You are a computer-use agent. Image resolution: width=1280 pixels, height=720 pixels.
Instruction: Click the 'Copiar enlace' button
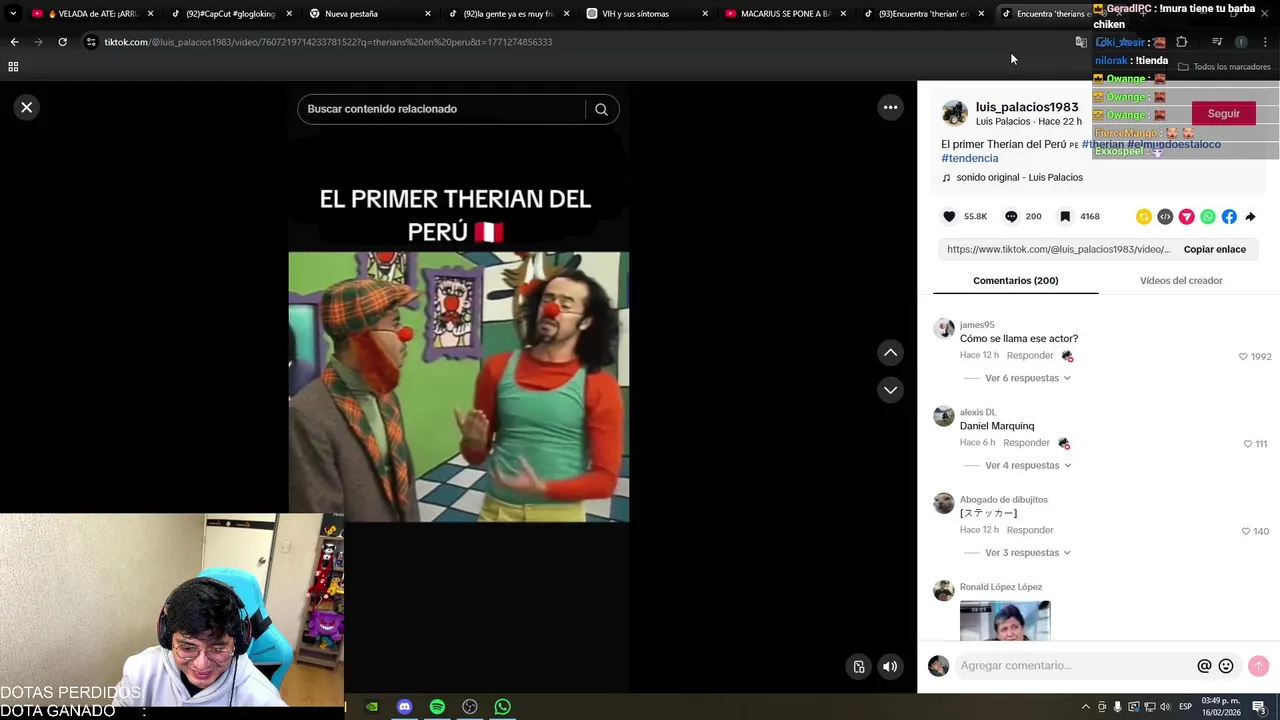click(1214, 249)
